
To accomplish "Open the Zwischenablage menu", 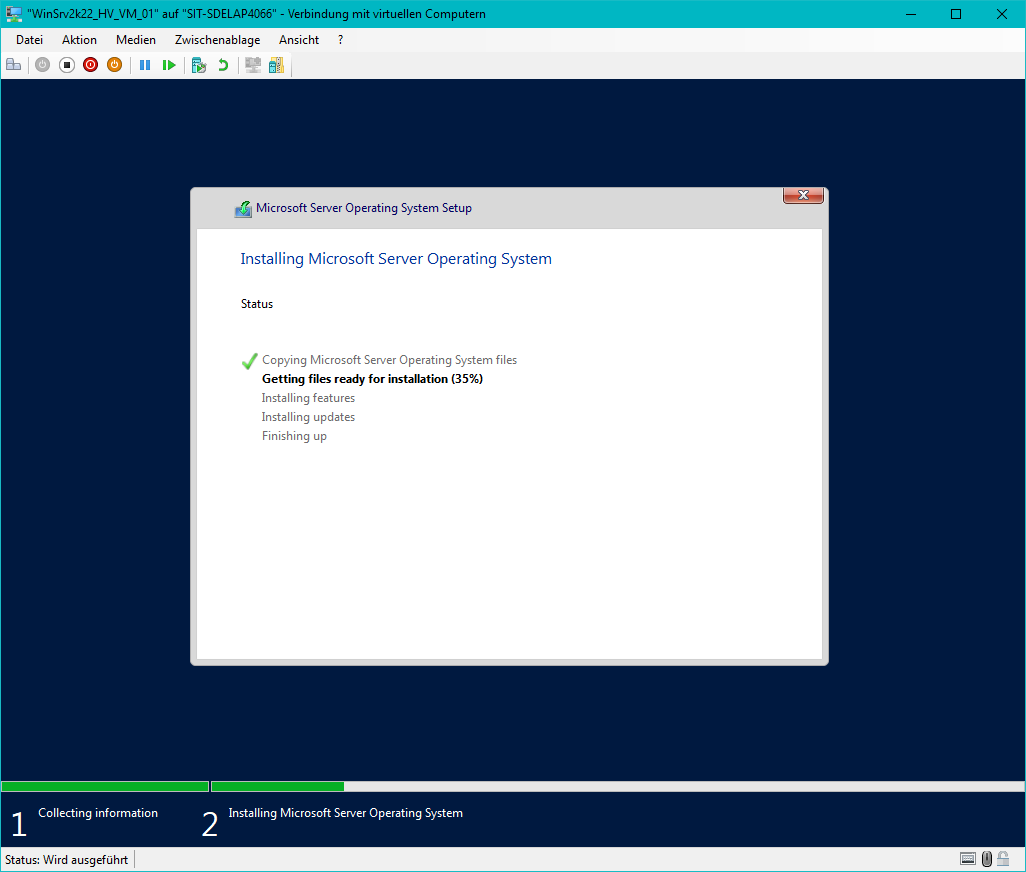I will tap(217, 40).
